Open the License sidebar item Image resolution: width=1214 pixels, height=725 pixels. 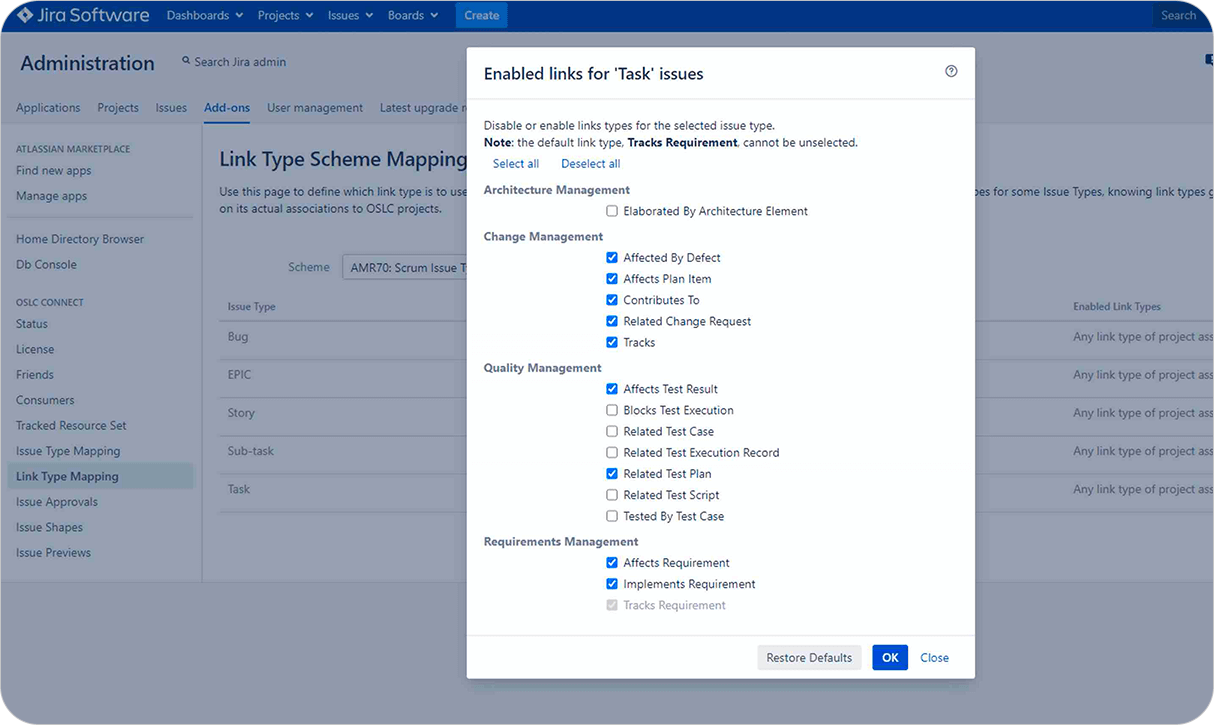pyautogui.click(x=35, y=349)
